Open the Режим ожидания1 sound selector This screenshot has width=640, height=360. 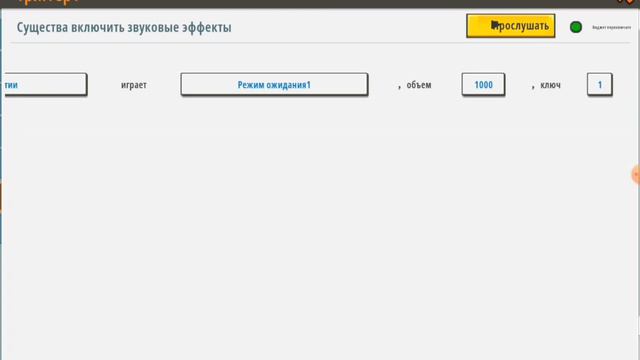[274, 84]
